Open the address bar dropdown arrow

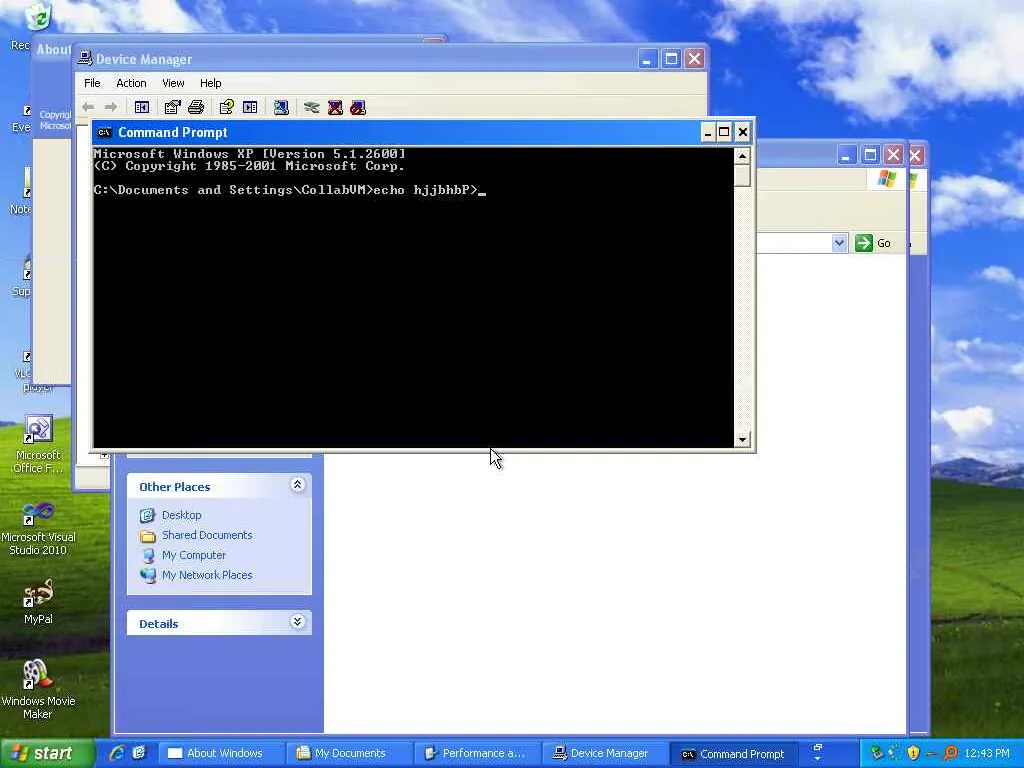coord(839,243)
